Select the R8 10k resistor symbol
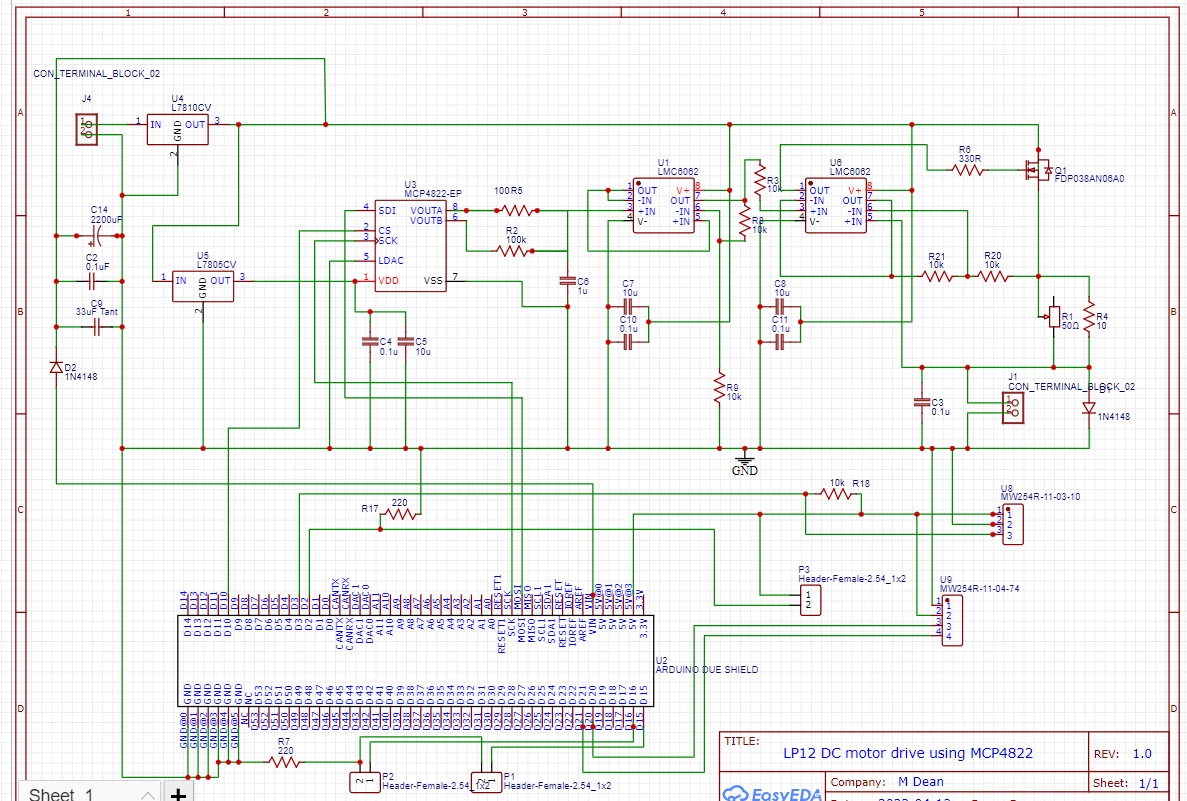 pos(745,221)
